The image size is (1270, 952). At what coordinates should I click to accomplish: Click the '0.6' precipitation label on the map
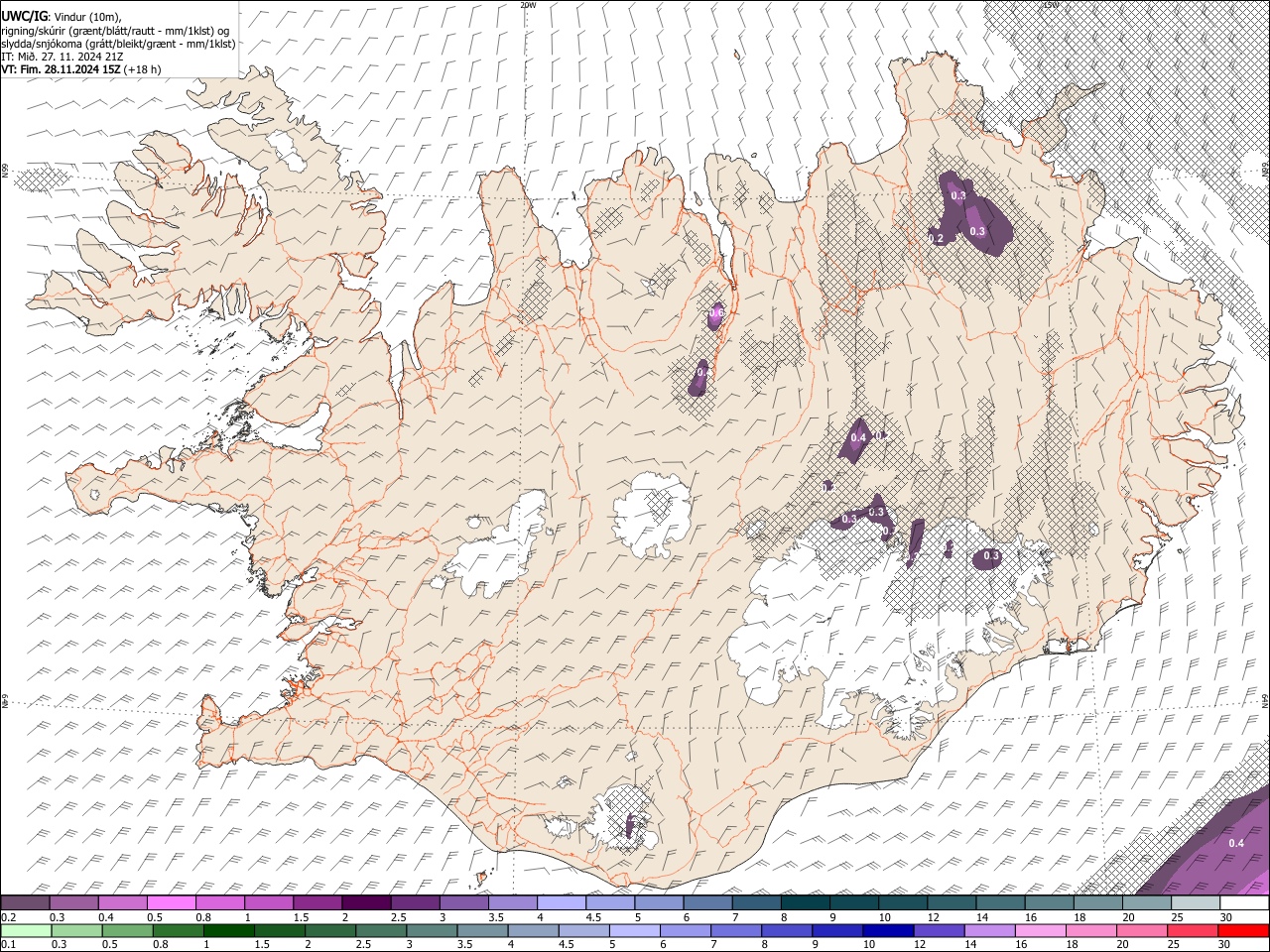point(716,313)
